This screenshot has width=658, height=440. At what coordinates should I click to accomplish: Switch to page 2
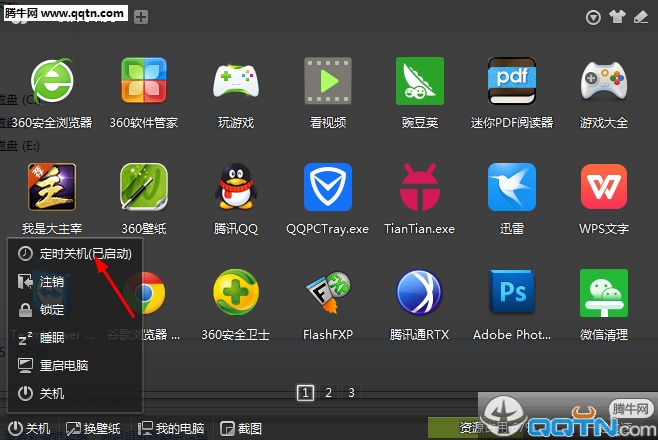coord(329,393)
